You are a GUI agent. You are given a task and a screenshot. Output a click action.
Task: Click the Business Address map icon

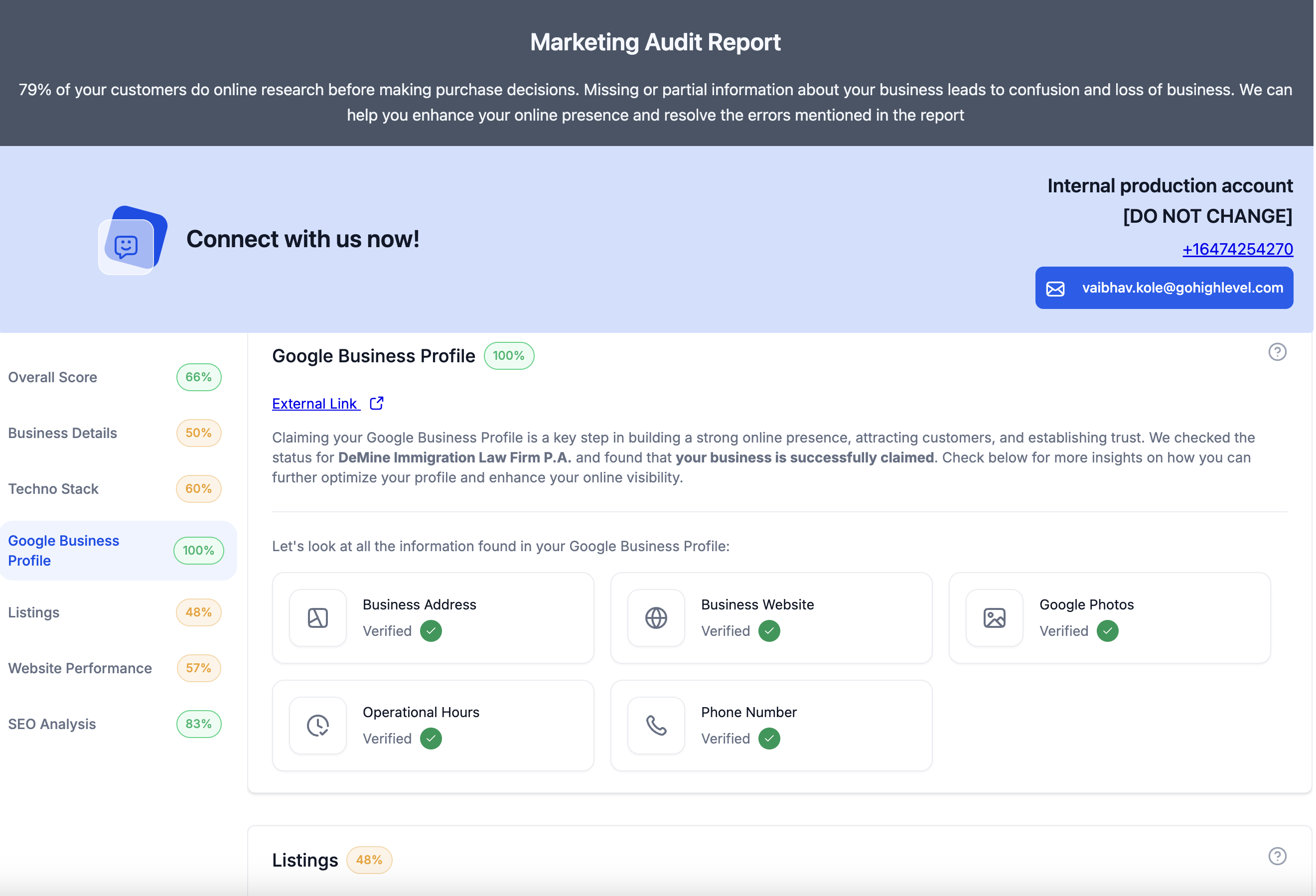[x=318, y=617]
